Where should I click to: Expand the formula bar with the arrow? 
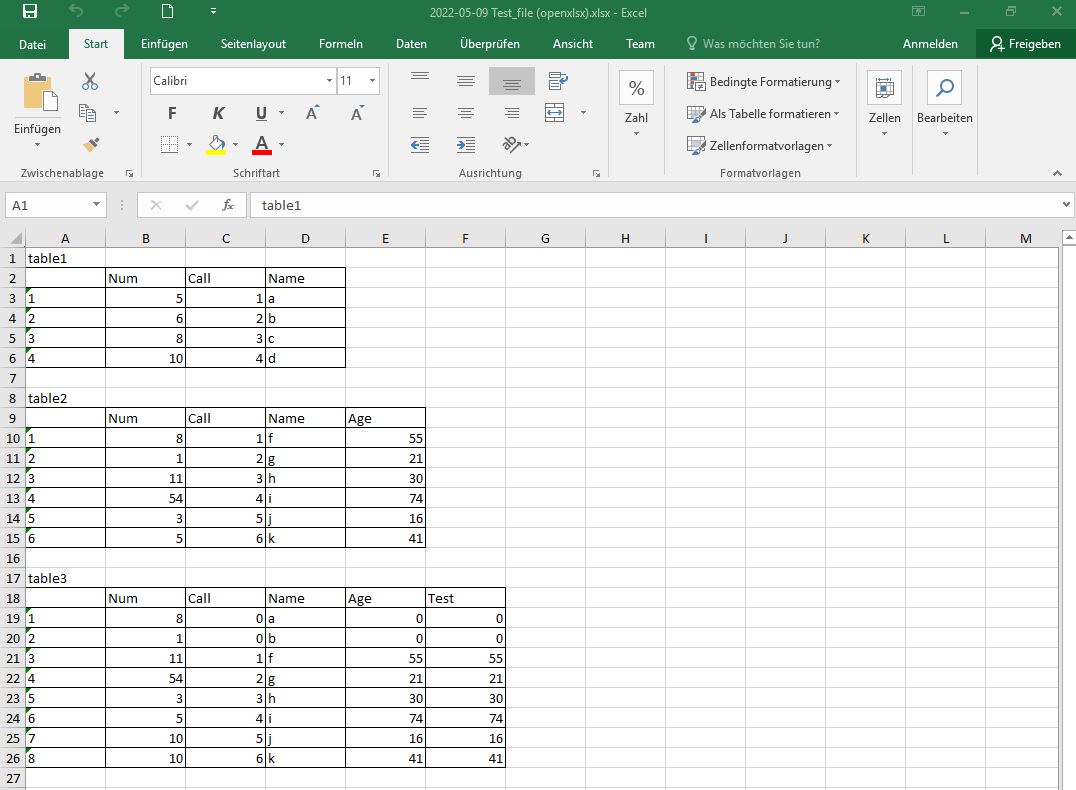1066,205
